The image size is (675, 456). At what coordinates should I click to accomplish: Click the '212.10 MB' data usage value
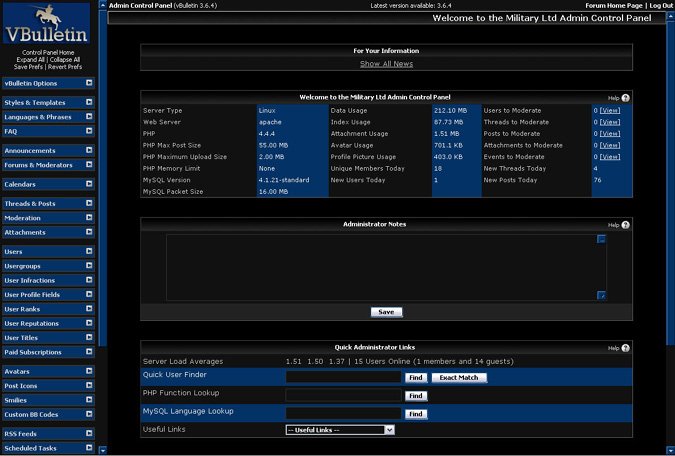pos(450,111)
